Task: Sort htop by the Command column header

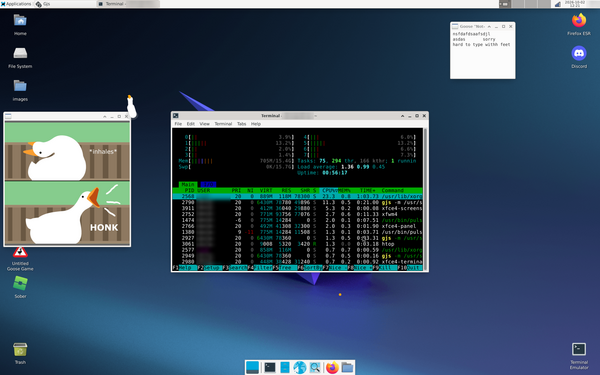Action: tap(393, 191)
